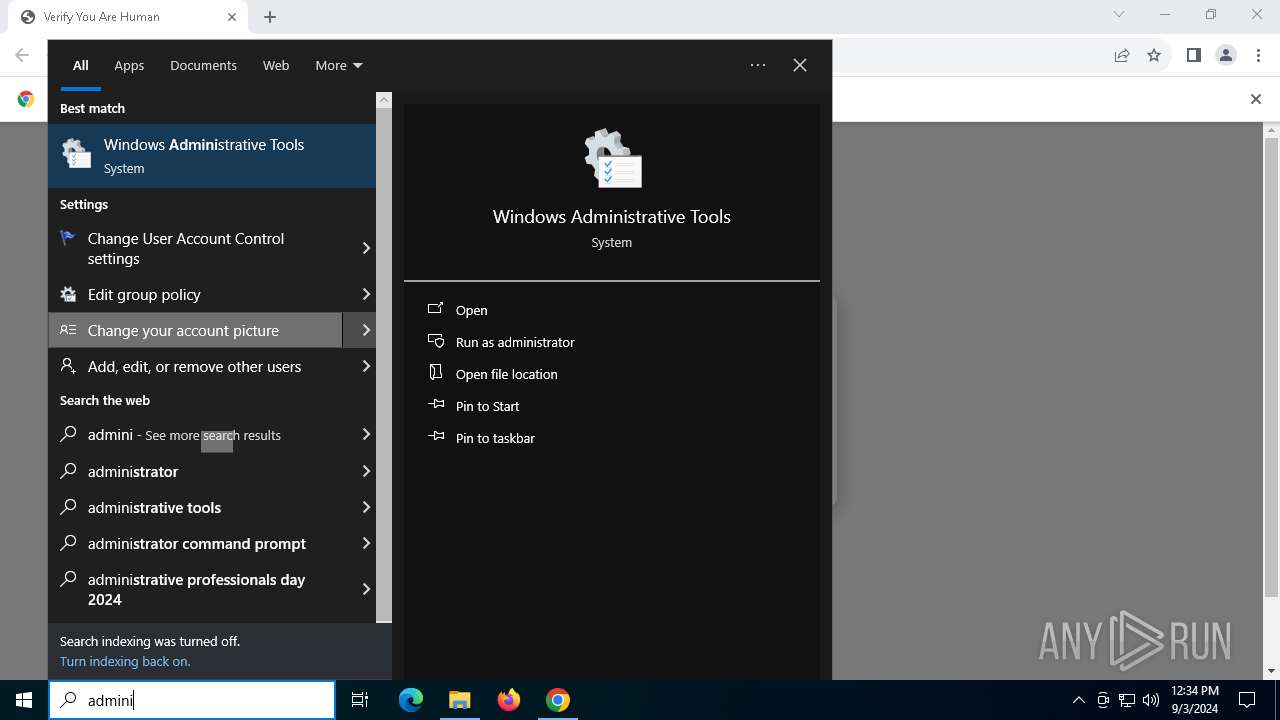The image size is (1280, 720).
Task: Open Change User Account Control settings
Action: (195, 248)
